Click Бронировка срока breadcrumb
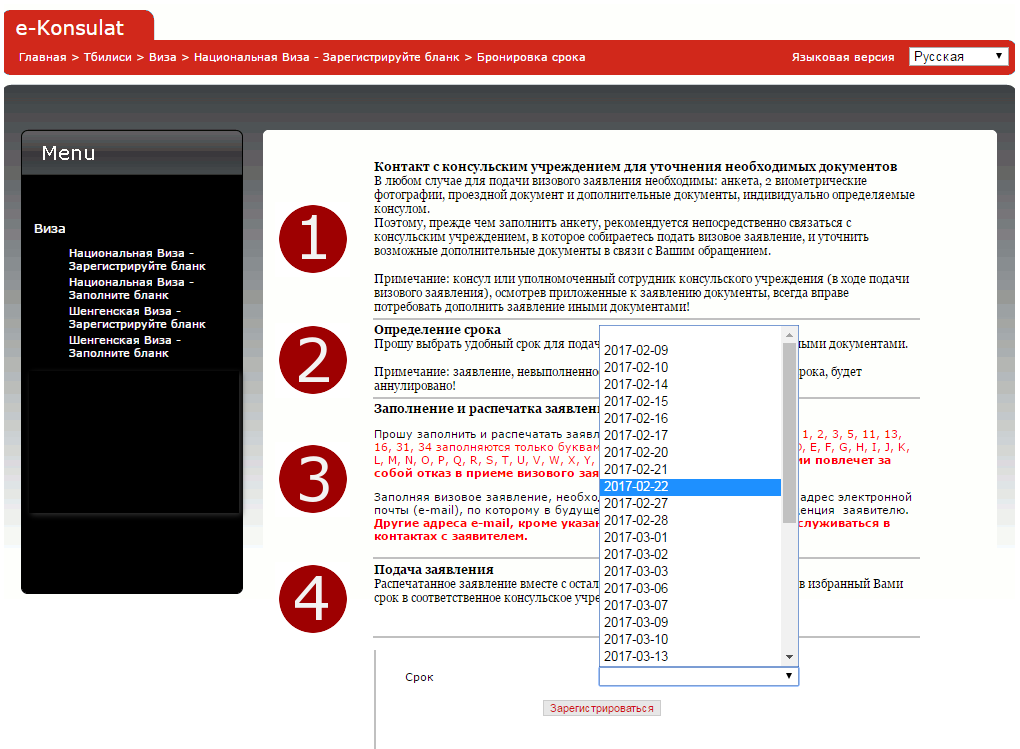1020x749 pixels. tap(531, 57)
